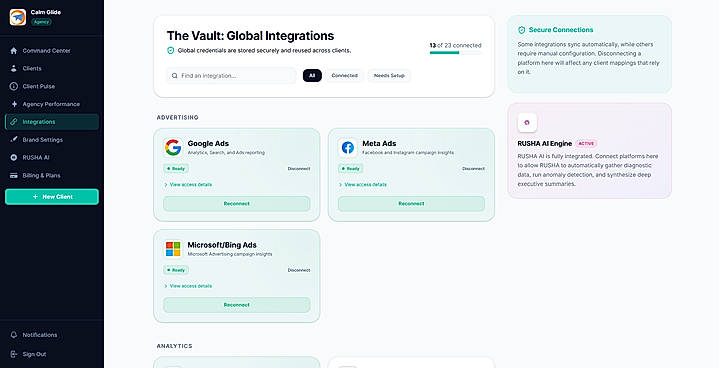This screenshot has width=719, height=368.
Task: Click the Google Ads Ready badge
Action: point(176,169)
